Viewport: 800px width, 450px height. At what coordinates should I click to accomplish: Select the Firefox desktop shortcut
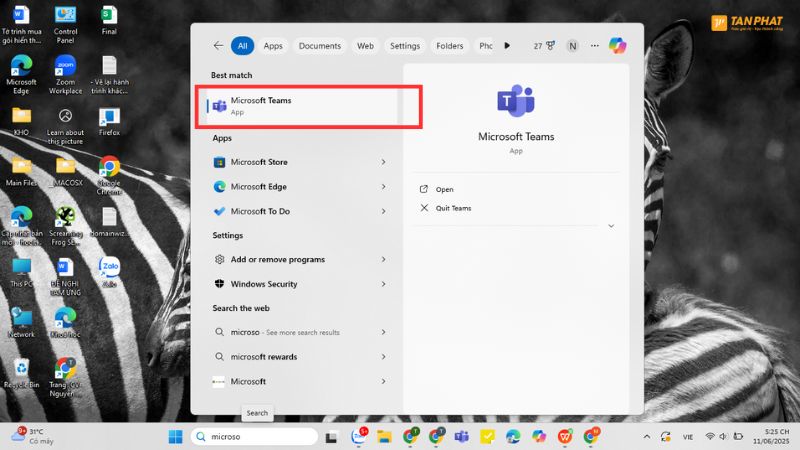point(109,121)
